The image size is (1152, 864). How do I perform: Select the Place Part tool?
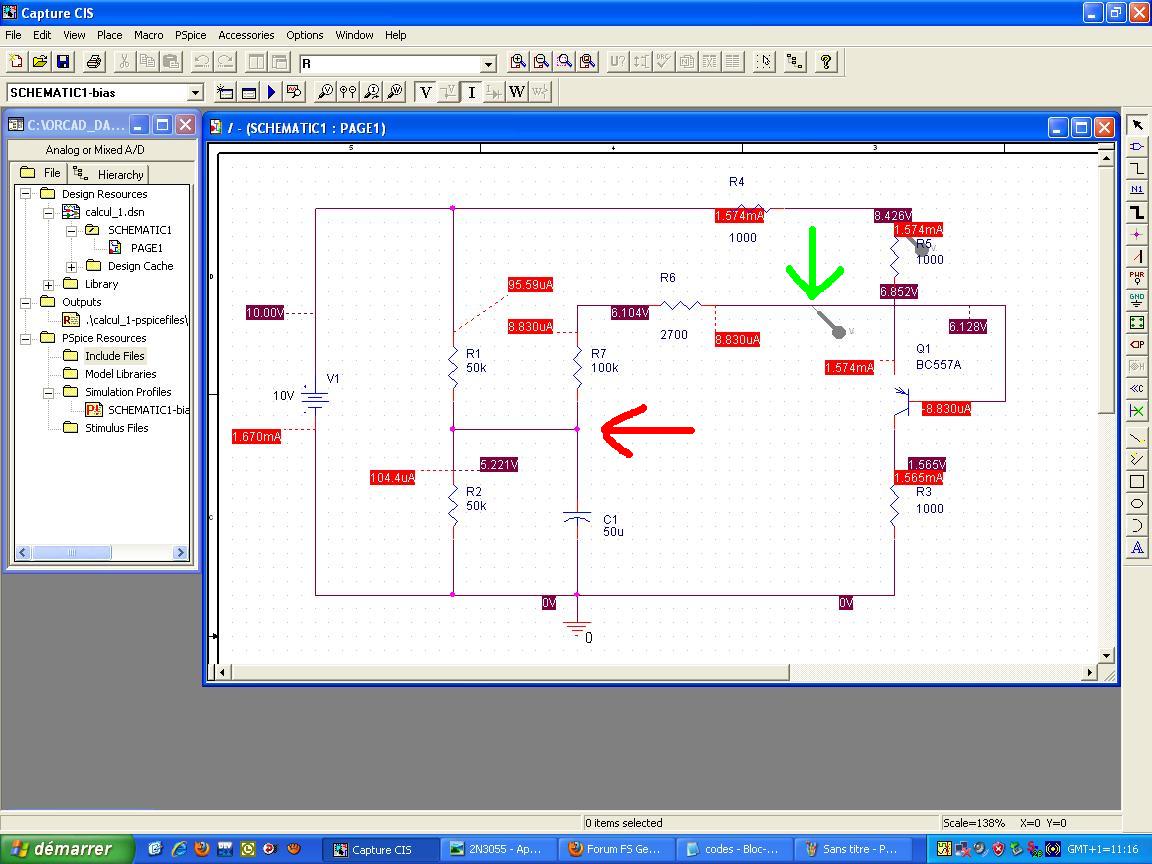point(1137,147)
